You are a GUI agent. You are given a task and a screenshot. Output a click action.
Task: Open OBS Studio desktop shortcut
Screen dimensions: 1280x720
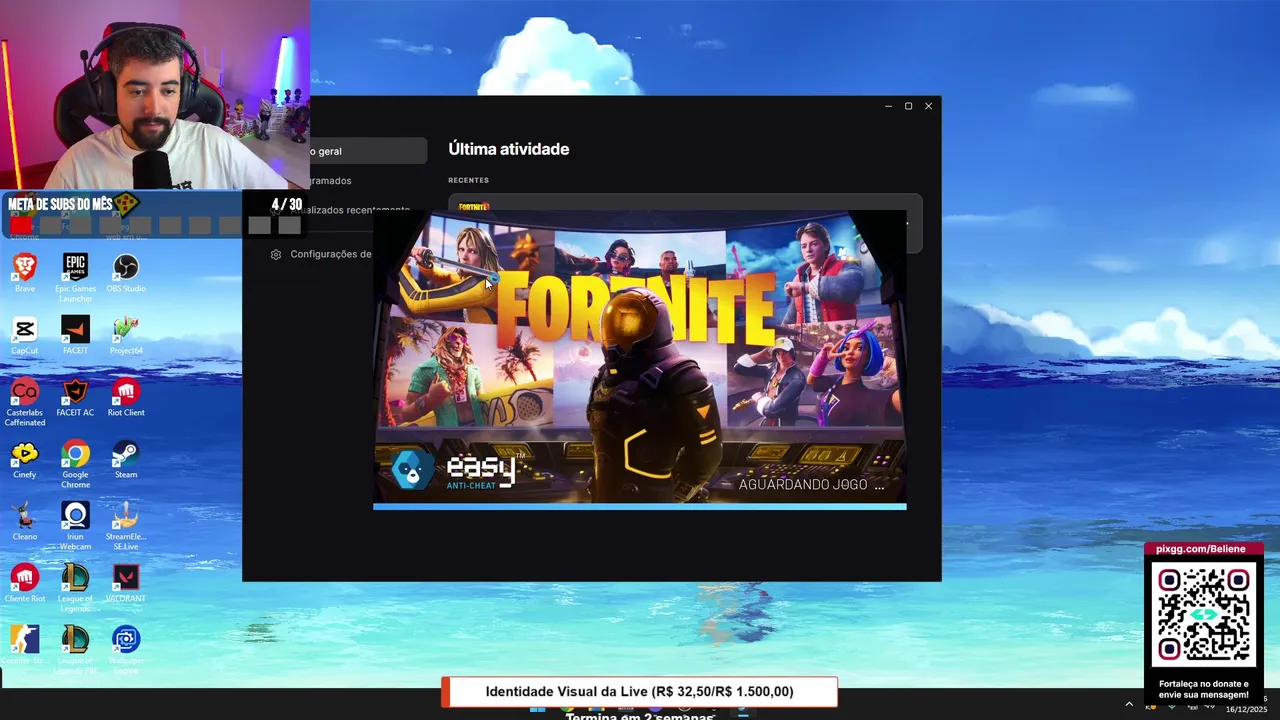[x=126, y=272]
